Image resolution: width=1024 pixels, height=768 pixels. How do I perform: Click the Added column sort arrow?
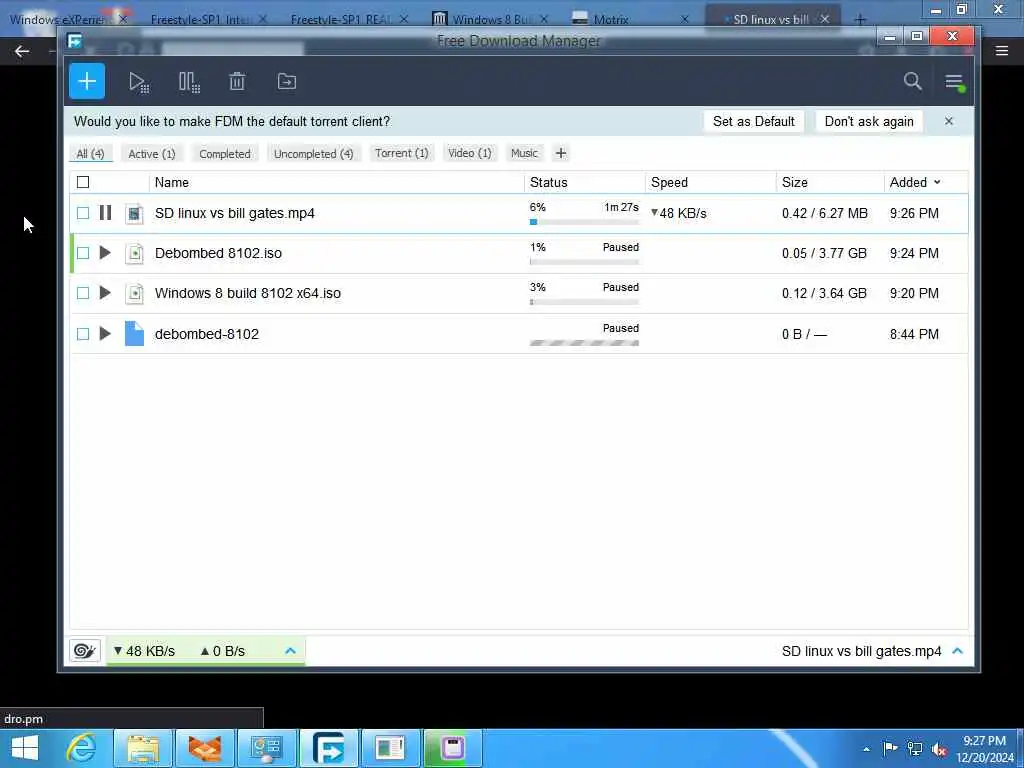[937, 182]
